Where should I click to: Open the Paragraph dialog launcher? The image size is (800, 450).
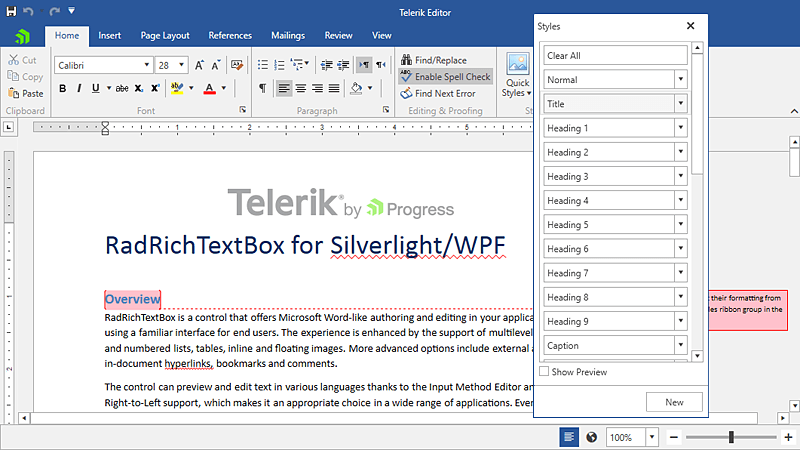coord(386,110)
